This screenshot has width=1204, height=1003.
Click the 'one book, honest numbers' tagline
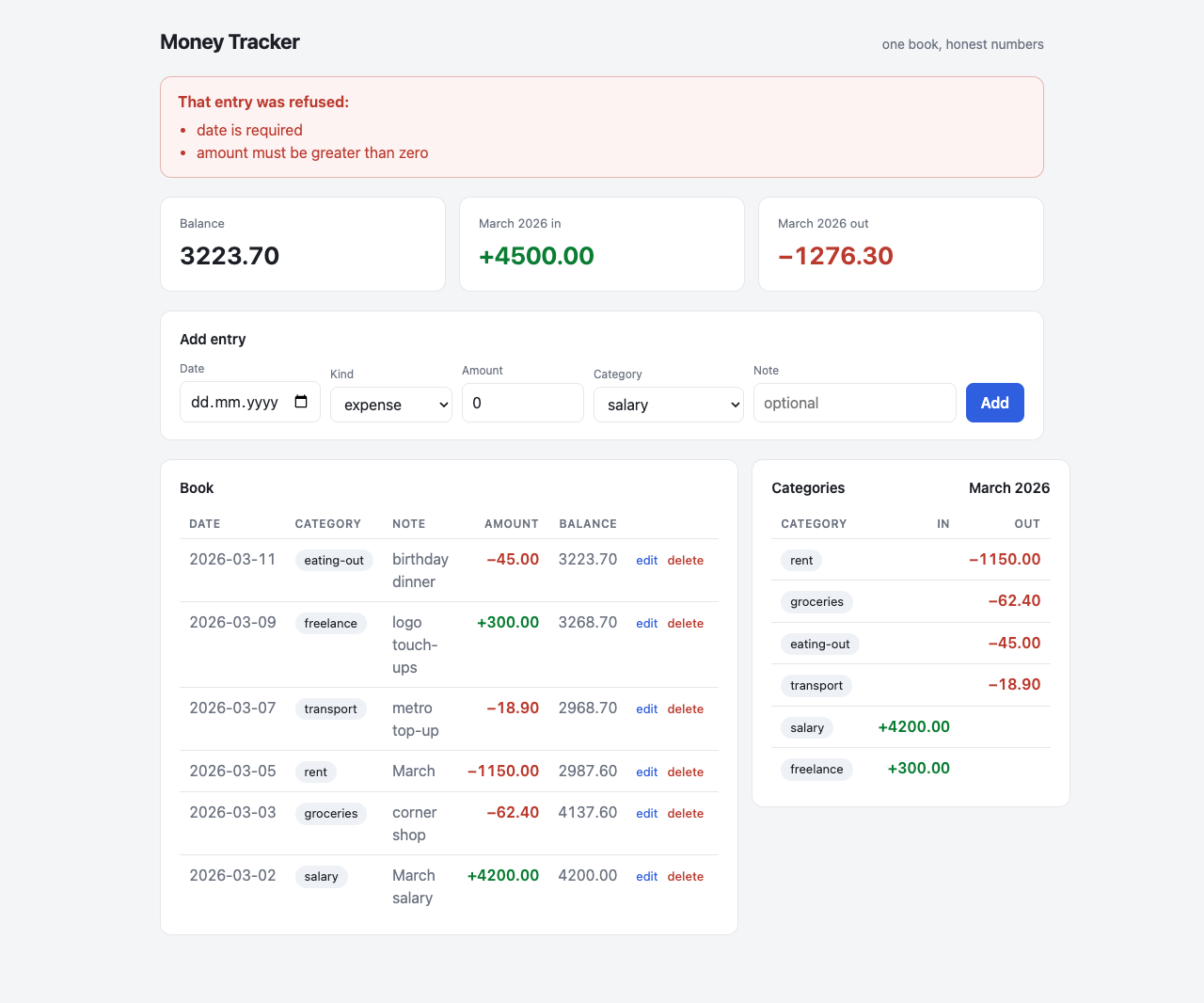coord(963,44)
